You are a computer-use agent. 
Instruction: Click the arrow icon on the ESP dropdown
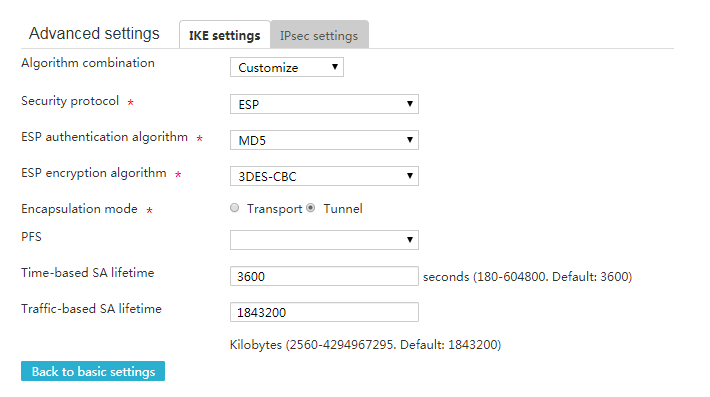pos(410,104)
